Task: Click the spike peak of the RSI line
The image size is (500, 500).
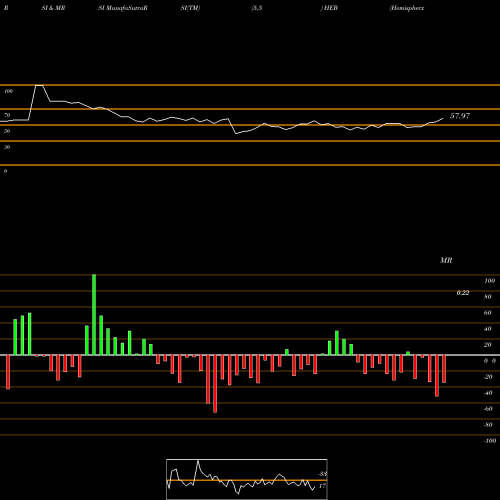Action: (x=39, y=86)
